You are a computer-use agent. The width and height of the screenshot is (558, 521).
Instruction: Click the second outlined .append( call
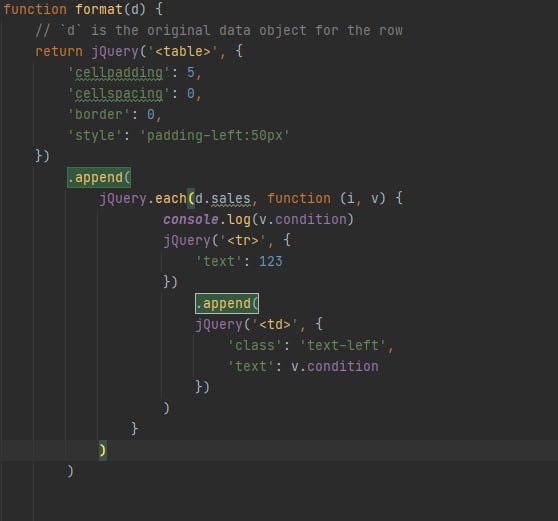coord(227,304)
